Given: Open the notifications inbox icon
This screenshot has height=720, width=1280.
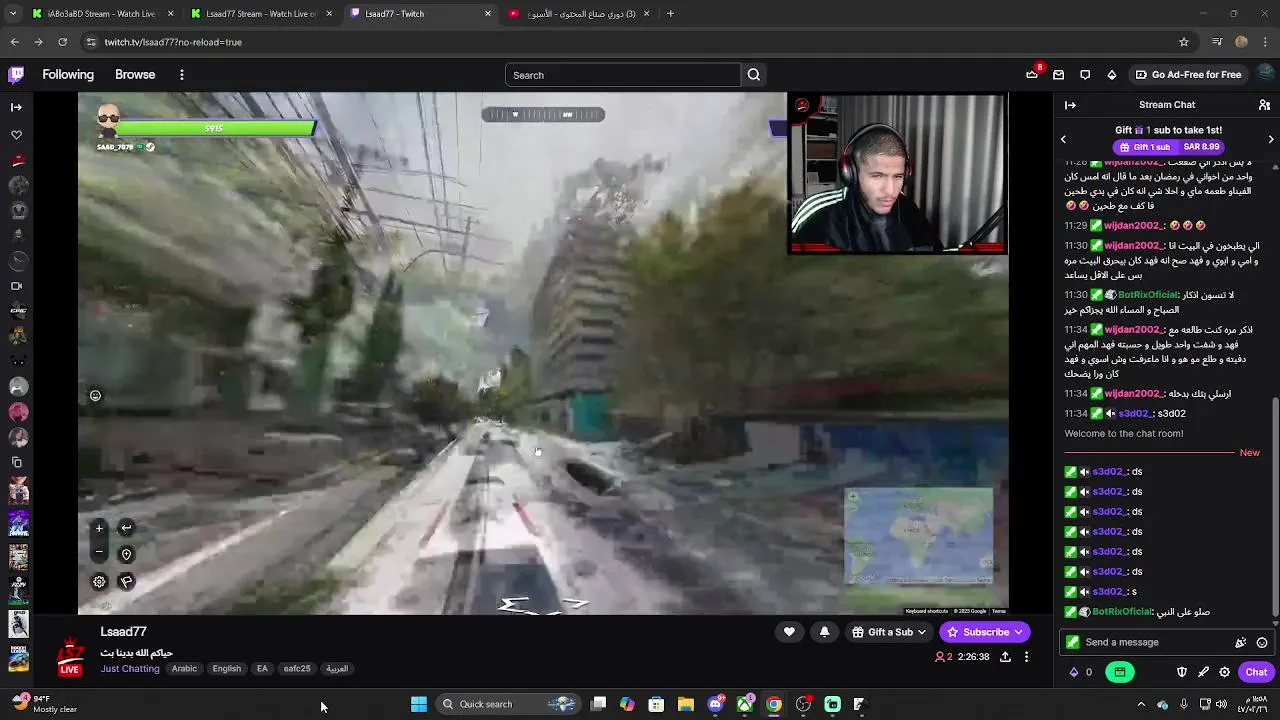Looking at the screenshot, I should (x=1058, y=75).
